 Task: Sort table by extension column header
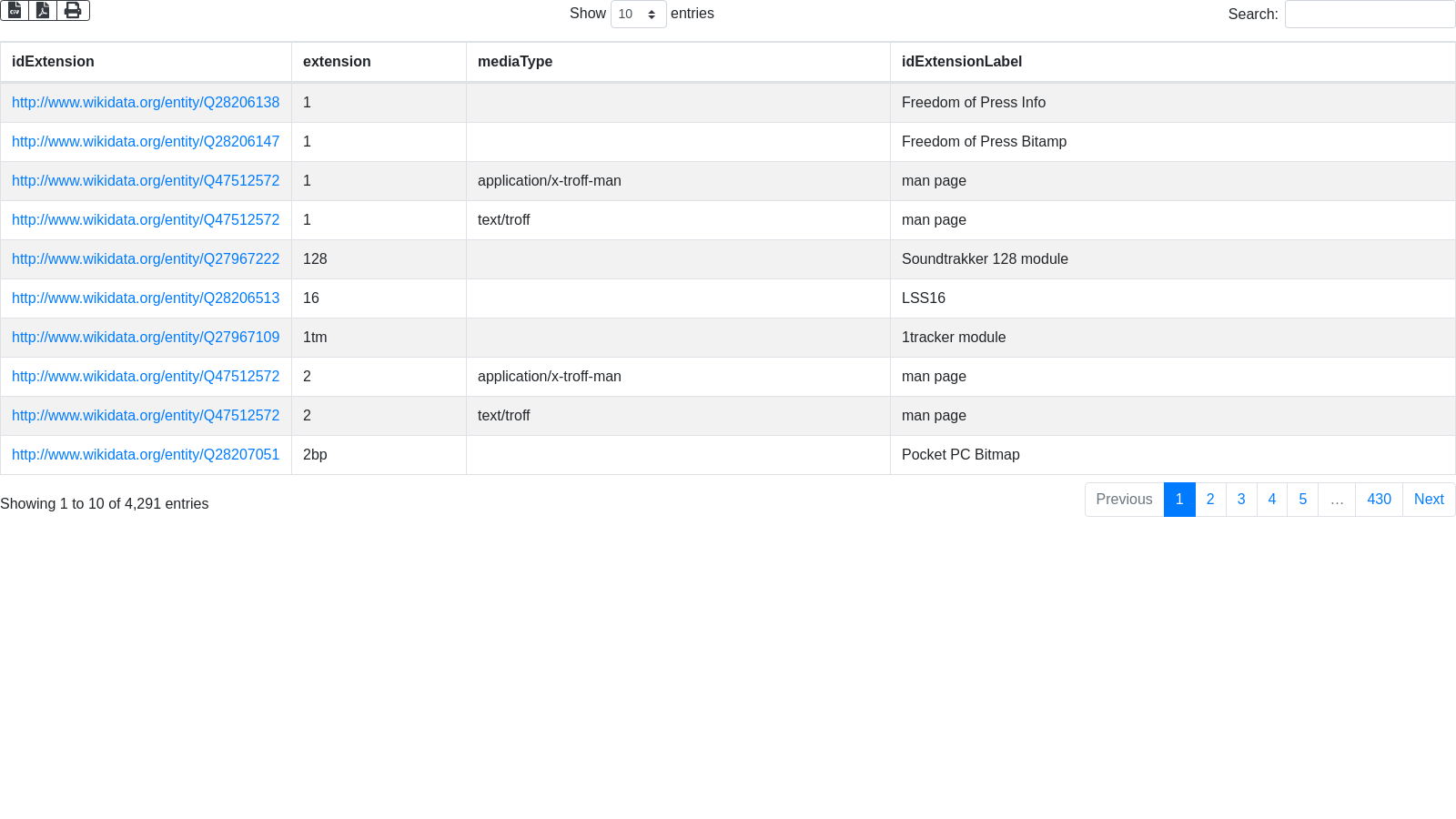(x=337, y=62)
